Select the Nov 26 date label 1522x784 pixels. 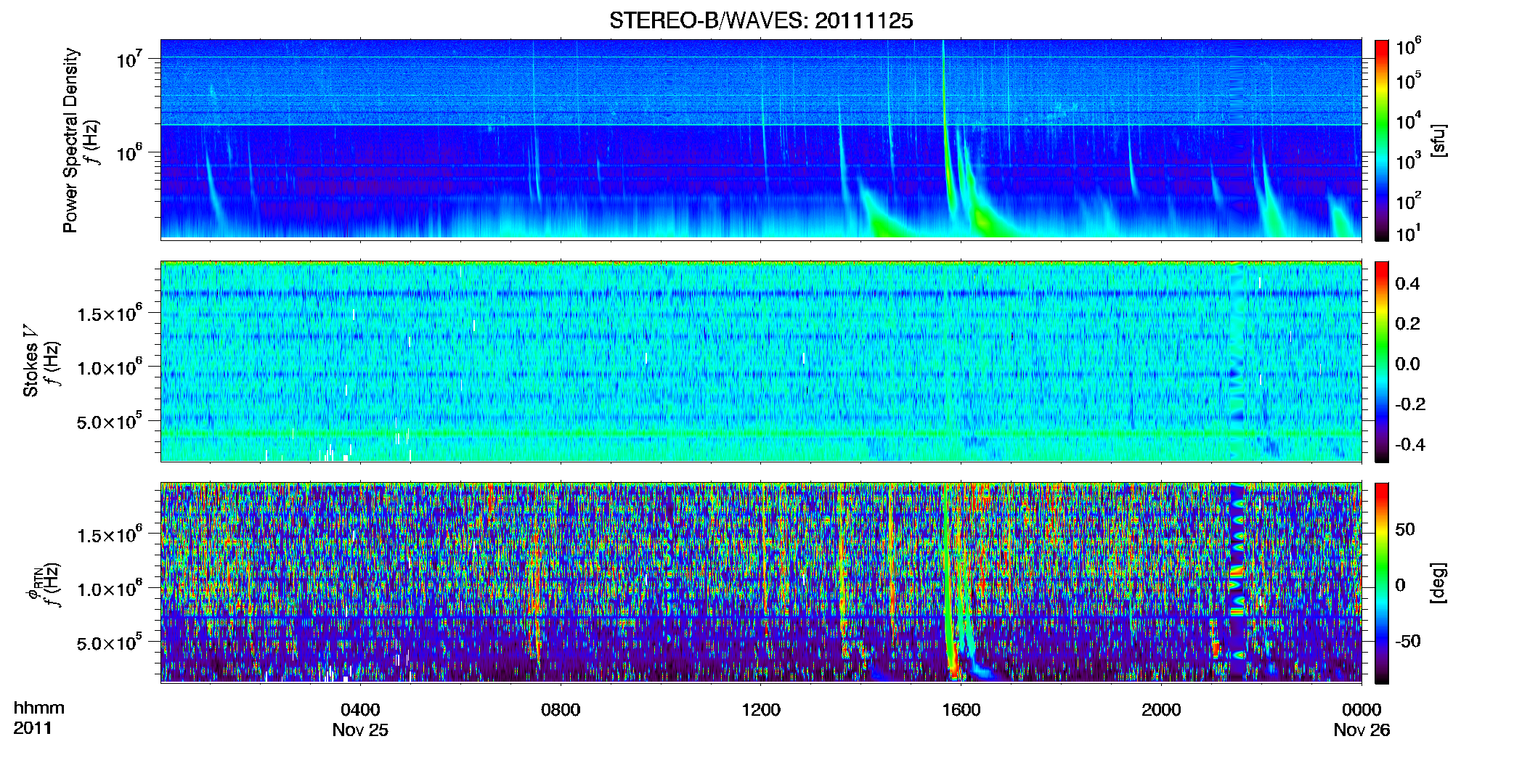[x=1362, y=730]
